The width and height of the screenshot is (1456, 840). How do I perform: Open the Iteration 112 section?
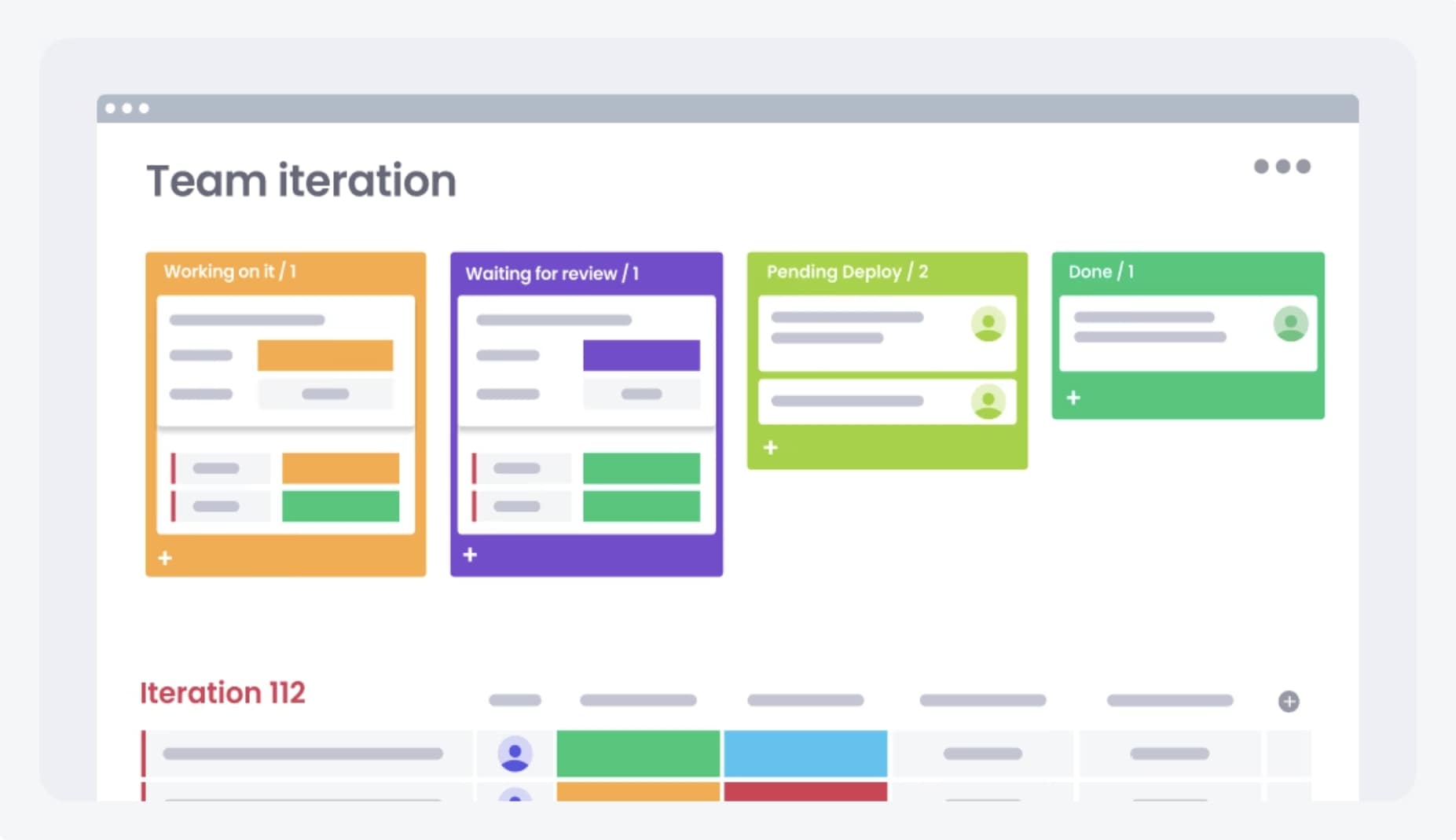(222, 692)
